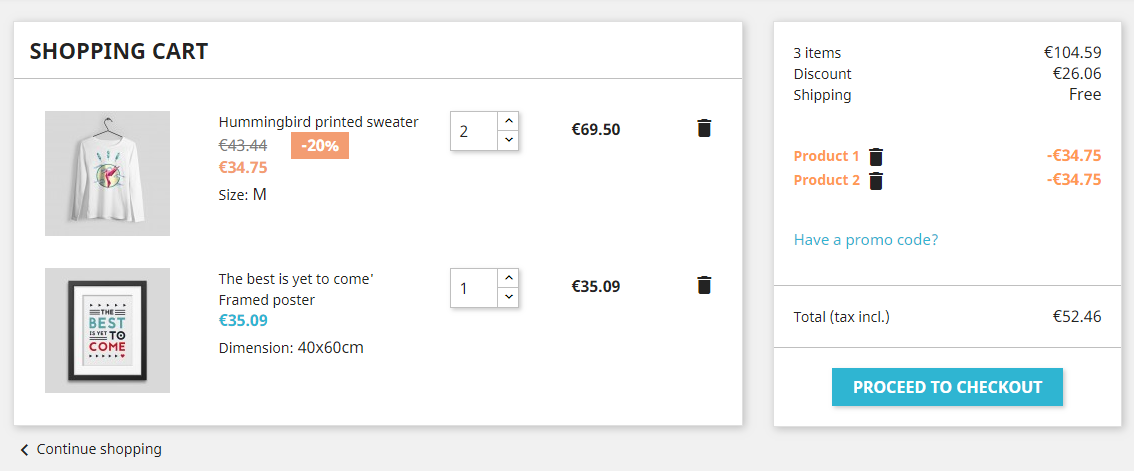The image size is (1134, 471).
Task: Delete Hummingbird printed sweater from cart
Action: [704, 128]
